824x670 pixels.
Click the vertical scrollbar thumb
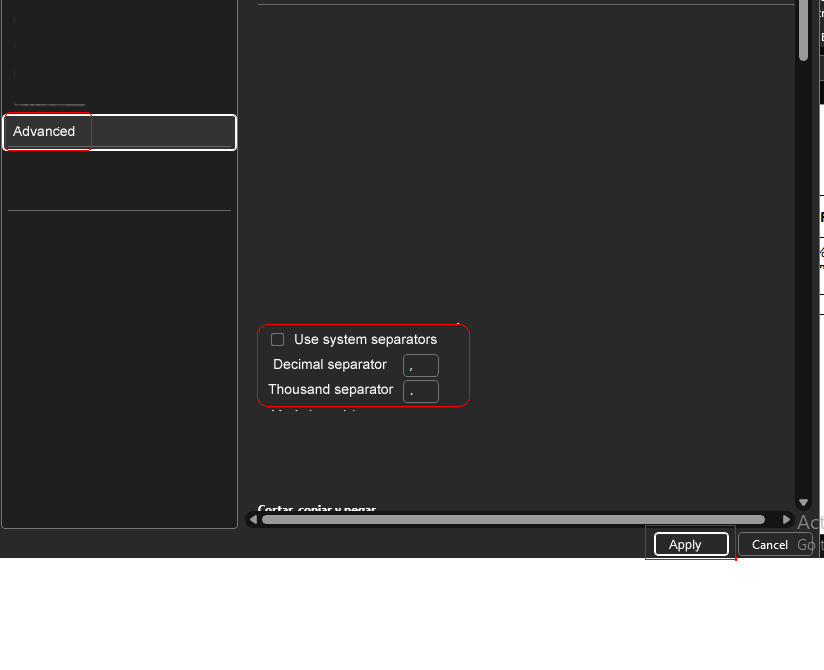[x=803, y=30]
